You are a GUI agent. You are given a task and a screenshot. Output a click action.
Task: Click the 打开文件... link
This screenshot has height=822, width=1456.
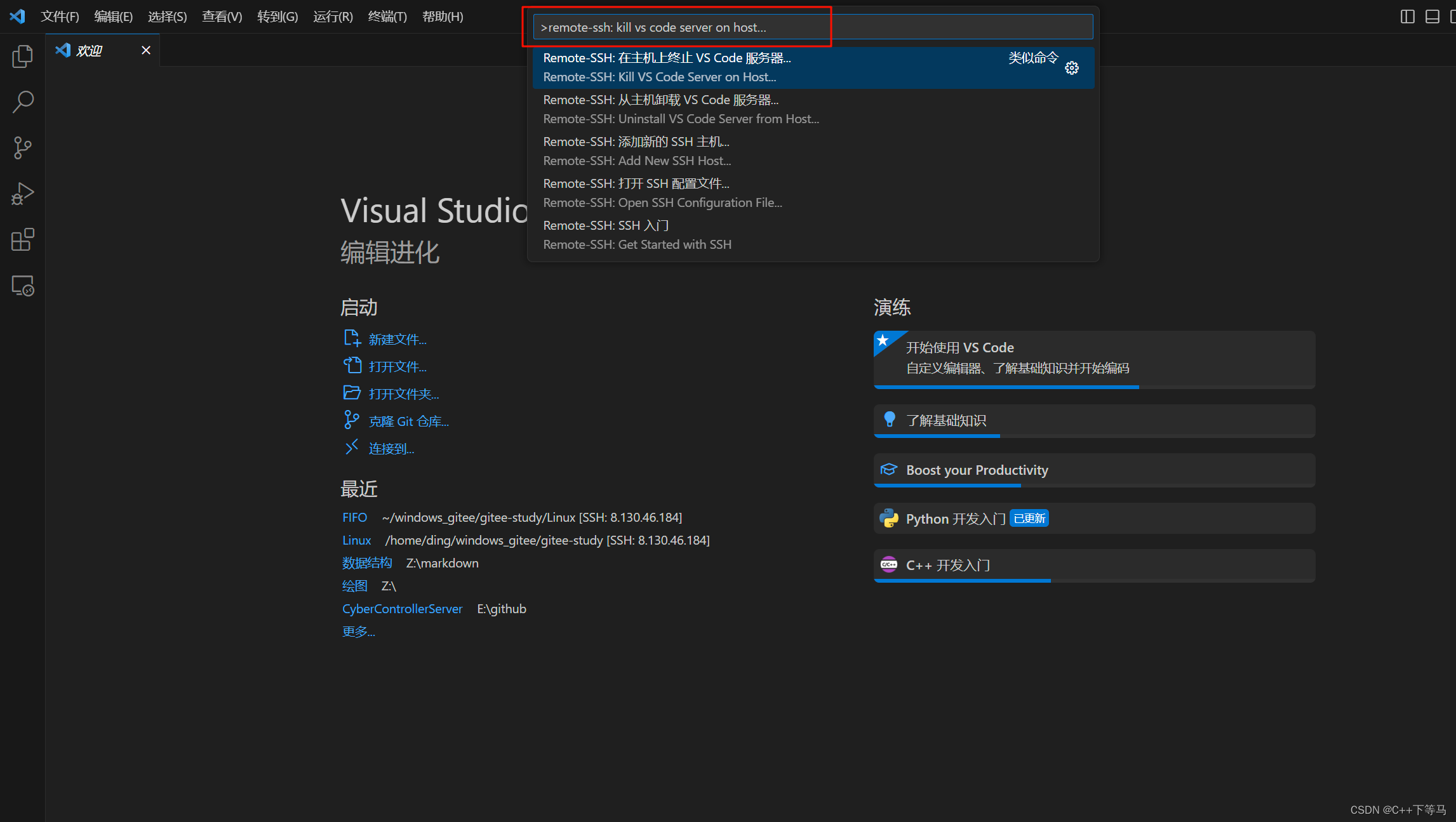397,367
